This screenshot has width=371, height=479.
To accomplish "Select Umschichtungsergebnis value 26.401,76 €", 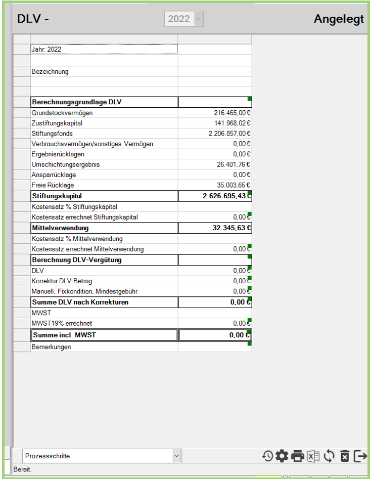I will 233,165.
